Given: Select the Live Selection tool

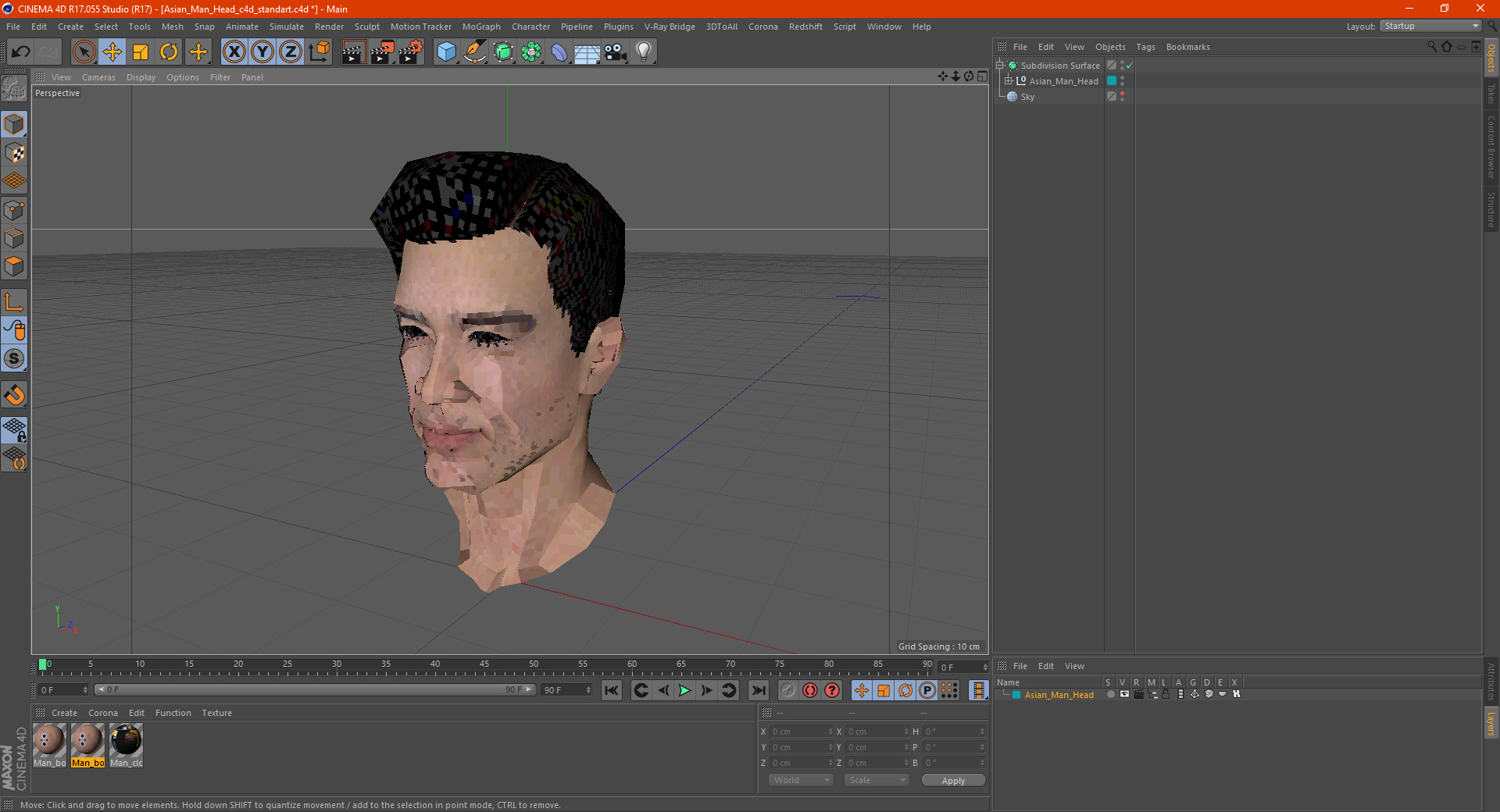Looking at the screenshot, I should click(84, 52).
